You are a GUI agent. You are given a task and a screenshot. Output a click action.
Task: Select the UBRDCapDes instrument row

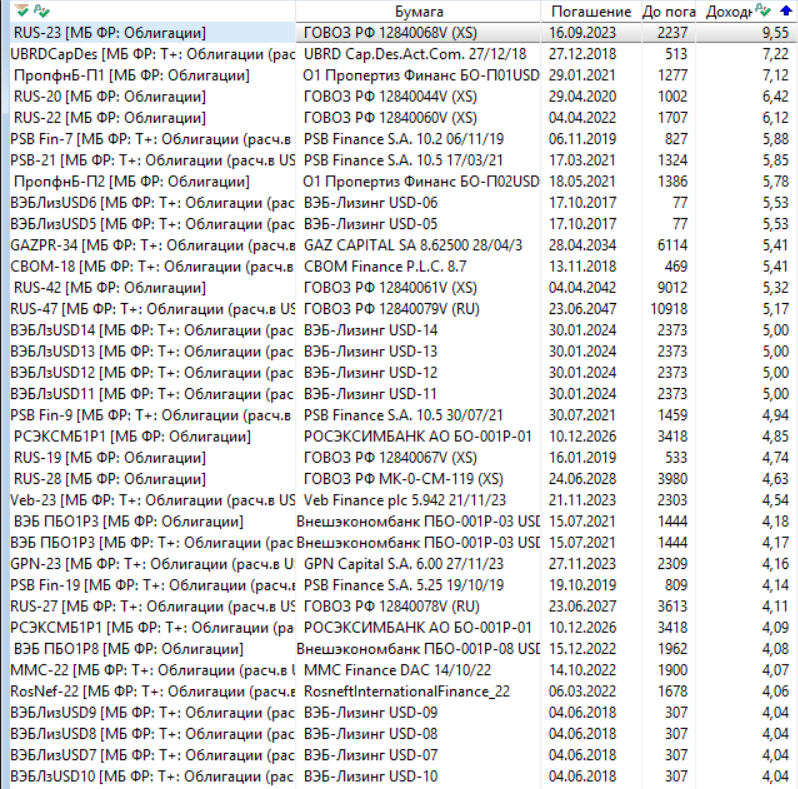tap(150, 53)
